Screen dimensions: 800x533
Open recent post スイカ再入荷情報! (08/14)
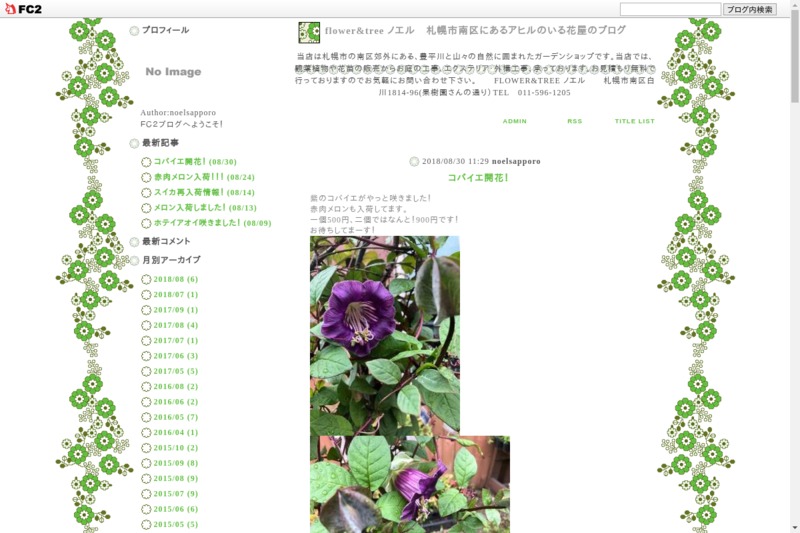[204, 192]
